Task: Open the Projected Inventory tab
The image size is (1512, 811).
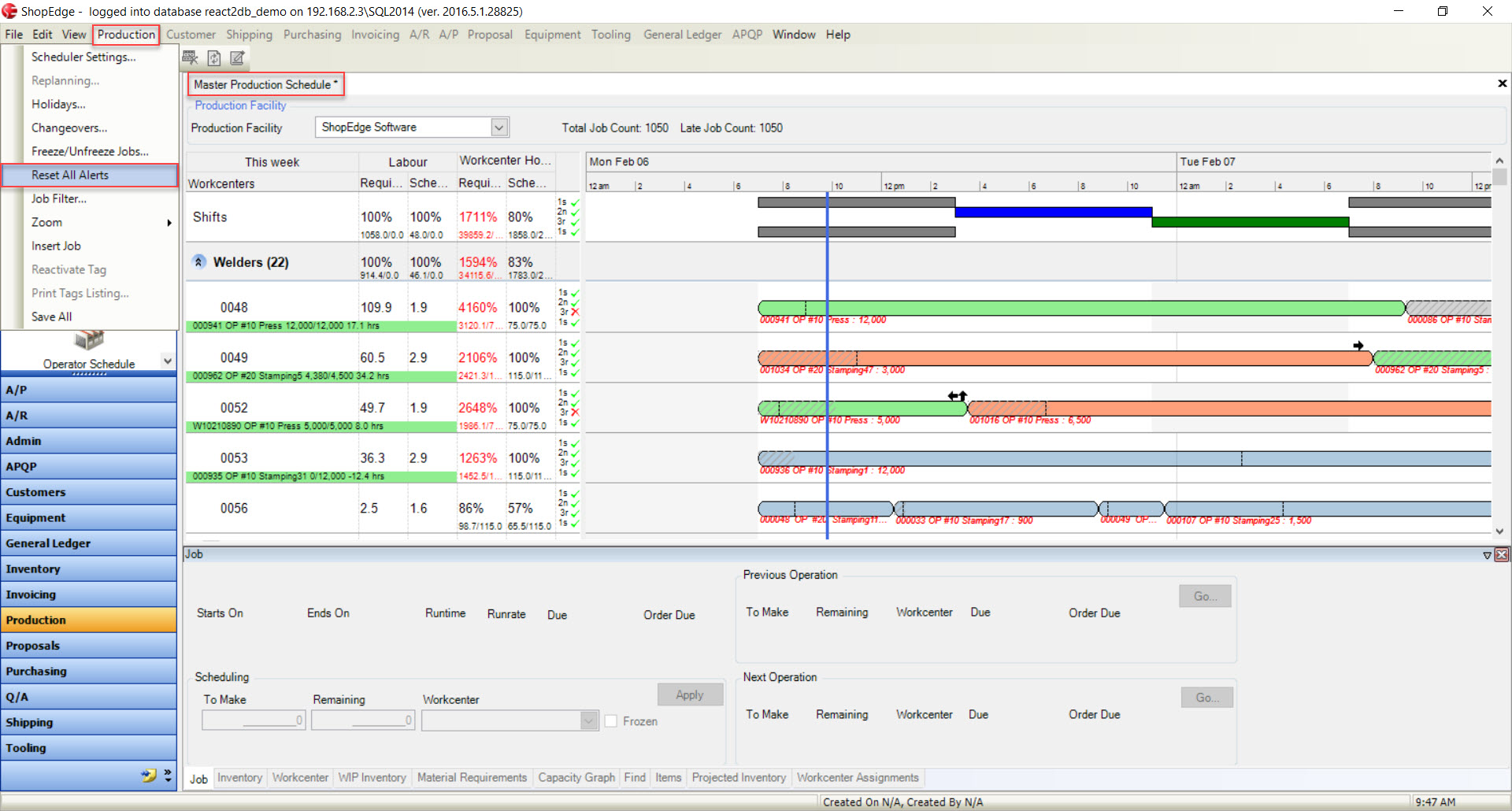Action: click(x=739, y=778)
